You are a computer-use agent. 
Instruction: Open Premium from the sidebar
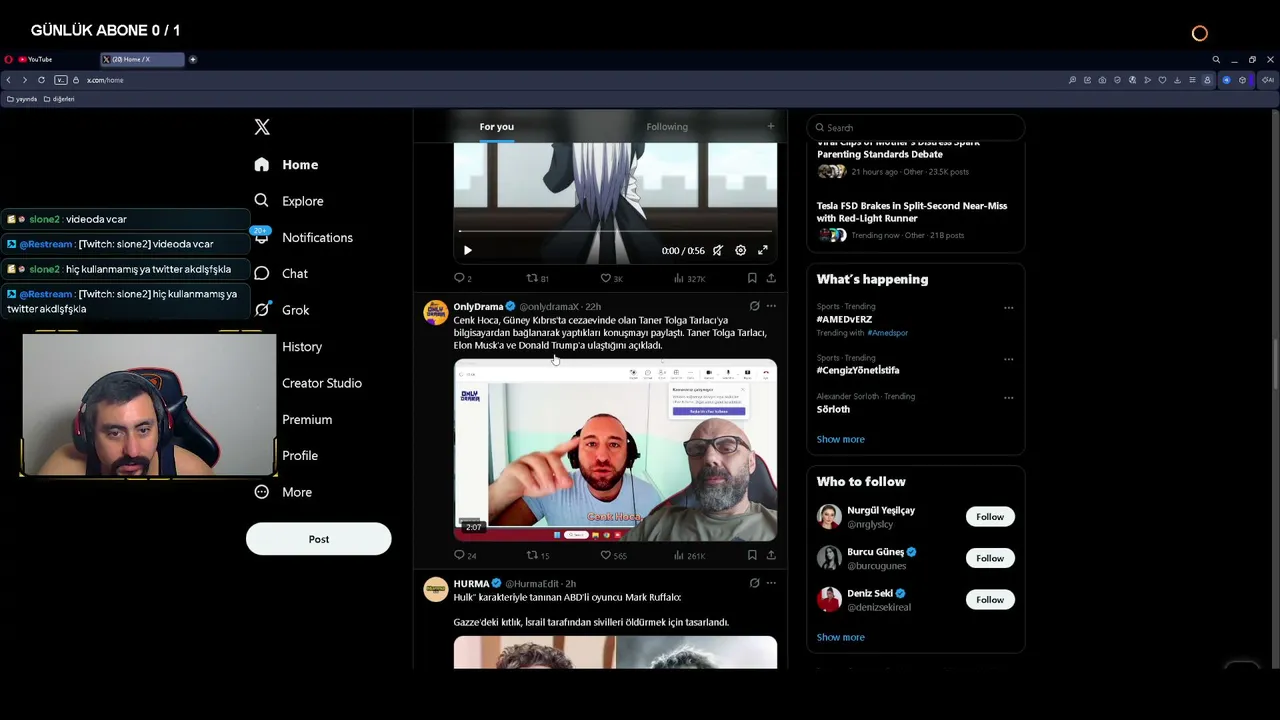[x=307, y=419]
